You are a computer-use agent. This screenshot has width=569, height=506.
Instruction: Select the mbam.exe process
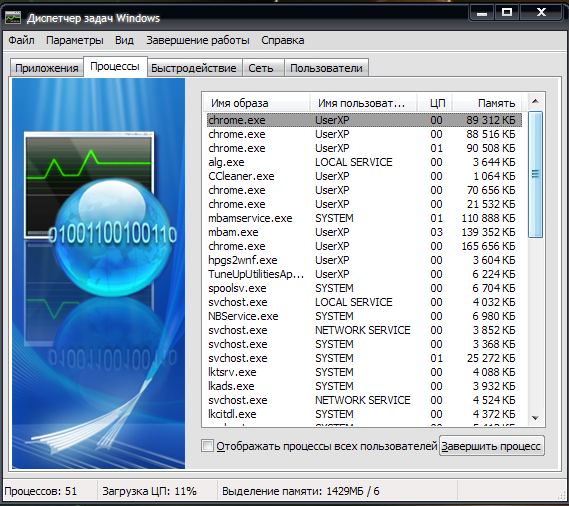[364, 232]
